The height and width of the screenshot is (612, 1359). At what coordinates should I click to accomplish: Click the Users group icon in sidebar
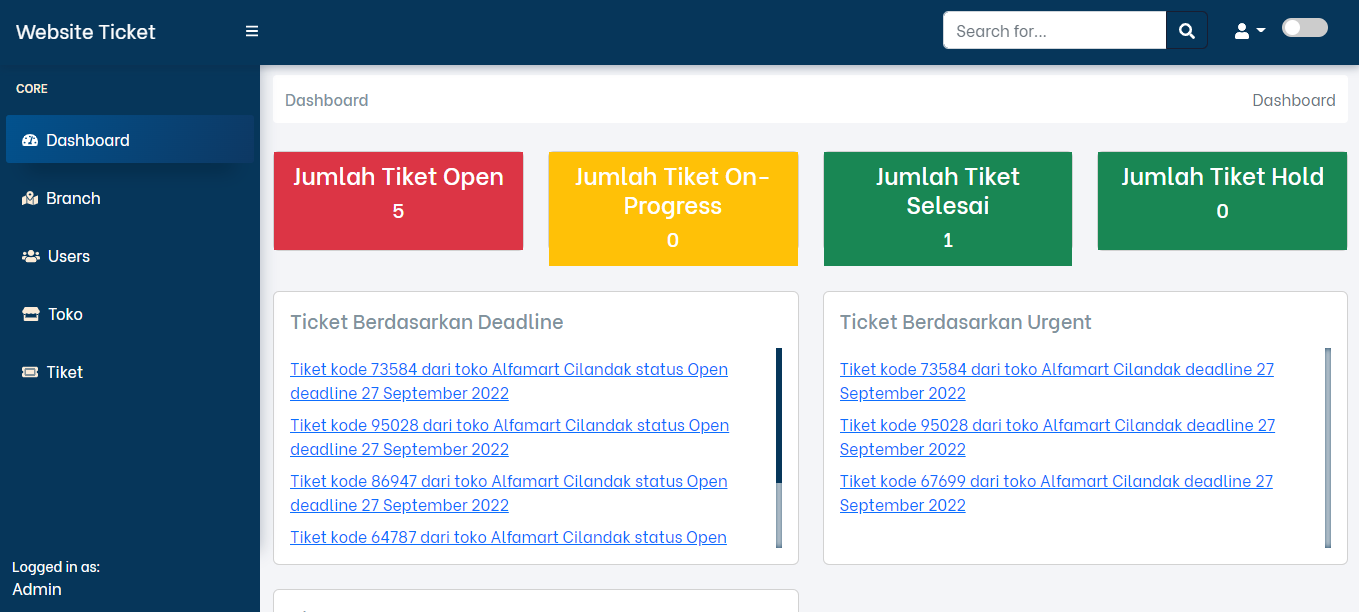pyautogui.click(x=30, y=256)
